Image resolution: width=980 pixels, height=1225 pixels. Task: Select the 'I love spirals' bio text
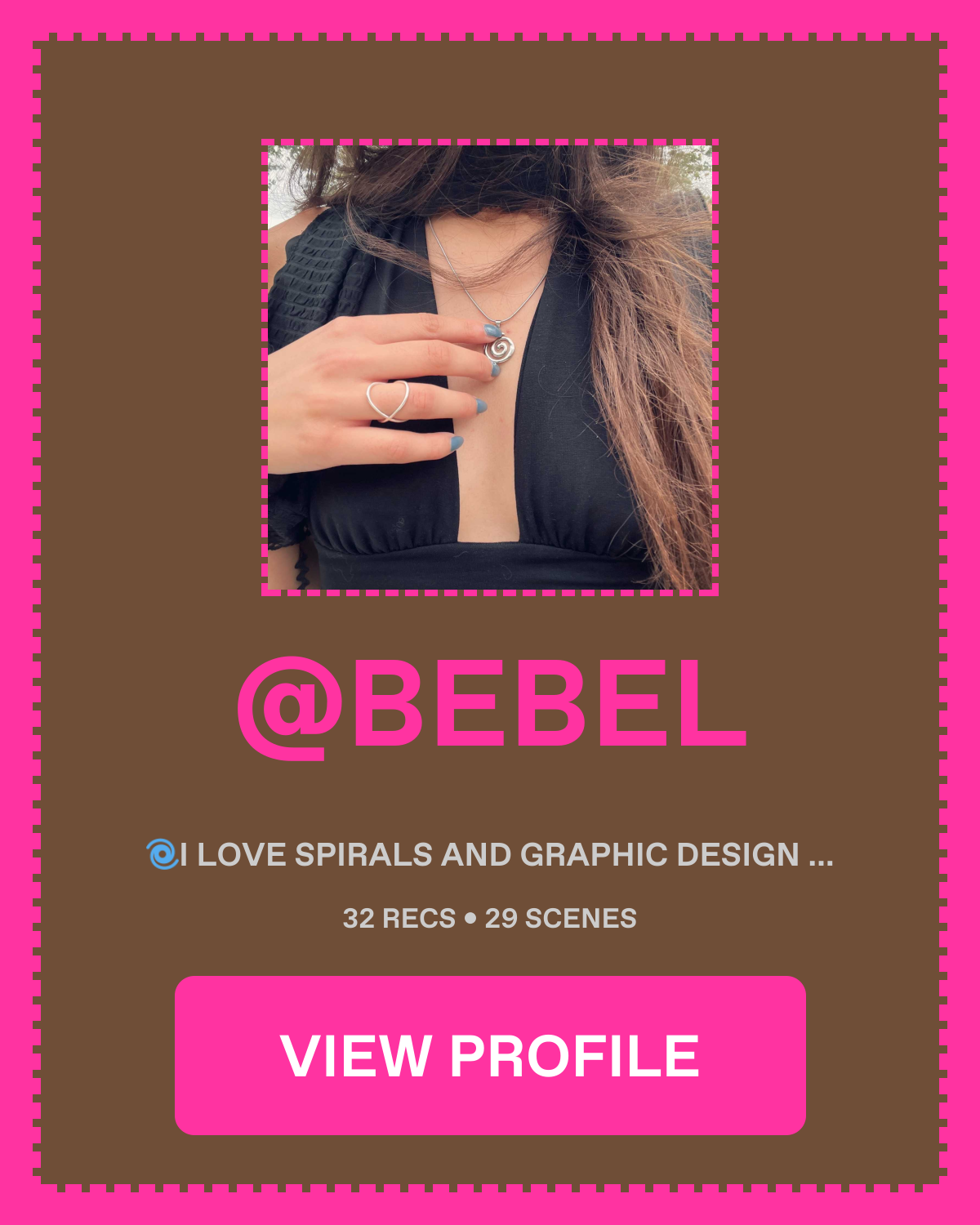coord(488,854)
